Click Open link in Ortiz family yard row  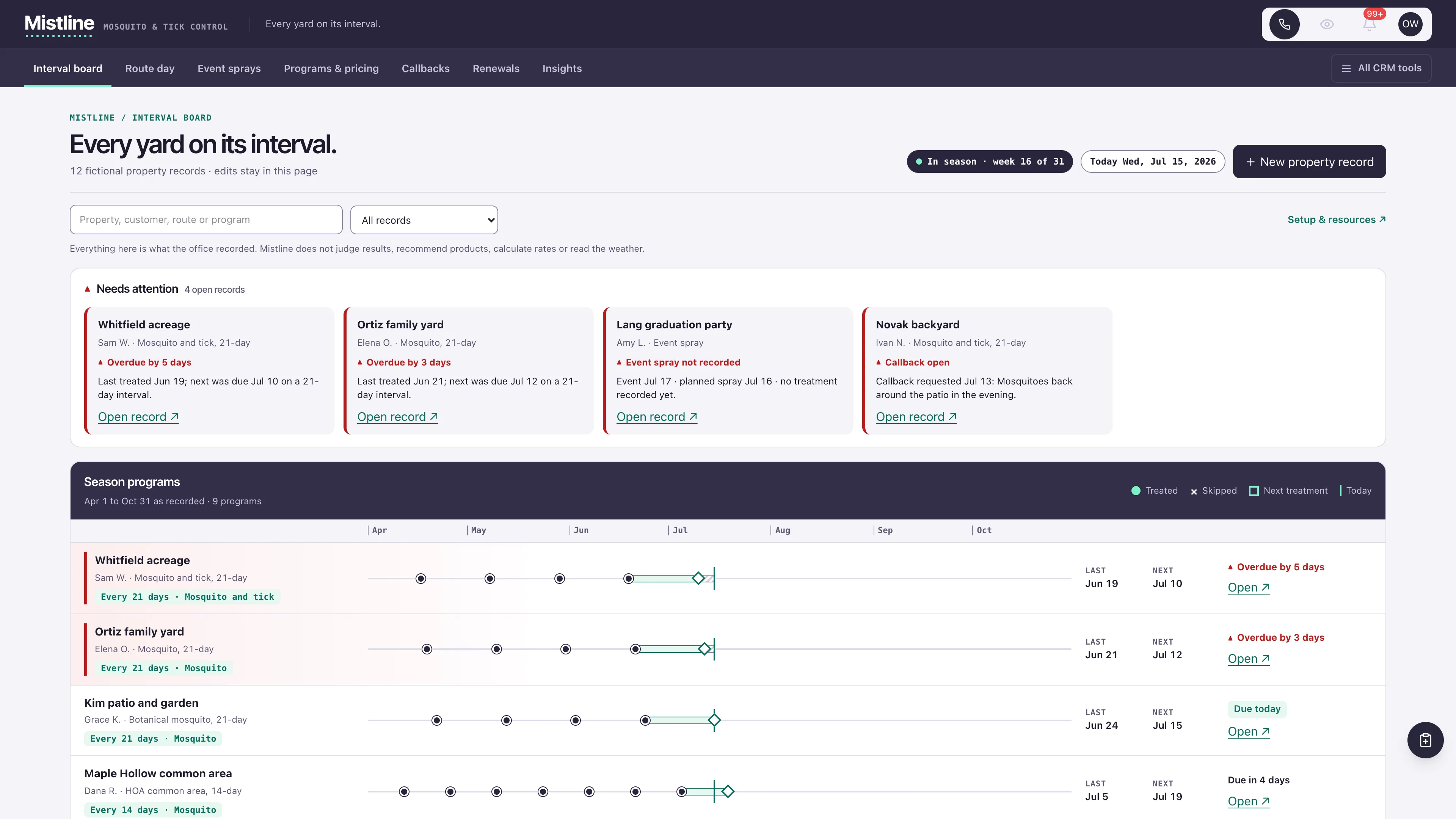click(1248, 659)
